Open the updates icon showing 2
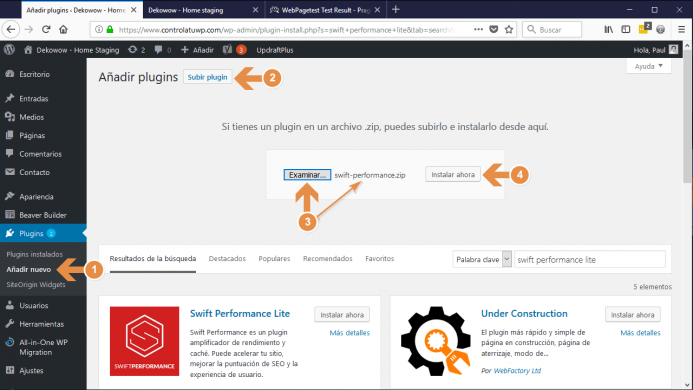Image resolution: width=693 pixels, height=390 pixels. tap(137, 50)
